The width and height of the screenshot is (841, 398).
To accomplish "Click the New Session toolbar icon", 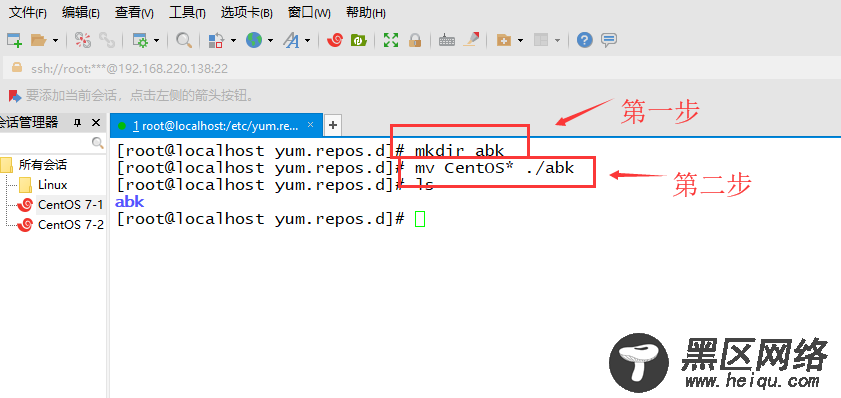I will [x=14, y=40].
